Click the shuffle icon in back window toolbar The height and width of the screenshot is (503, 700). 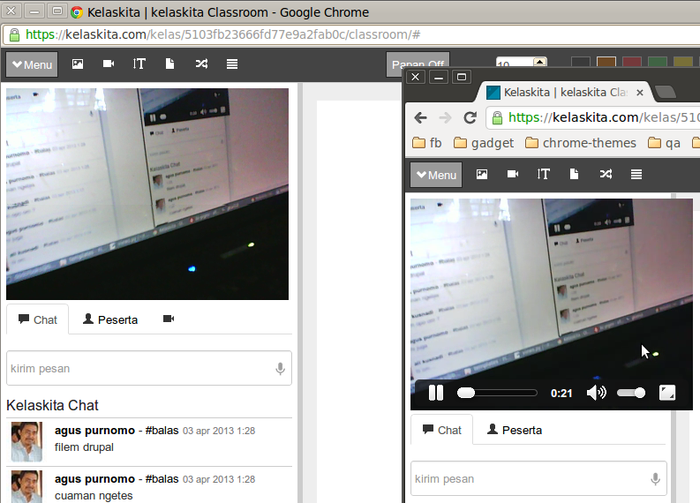tap(201, 64)
